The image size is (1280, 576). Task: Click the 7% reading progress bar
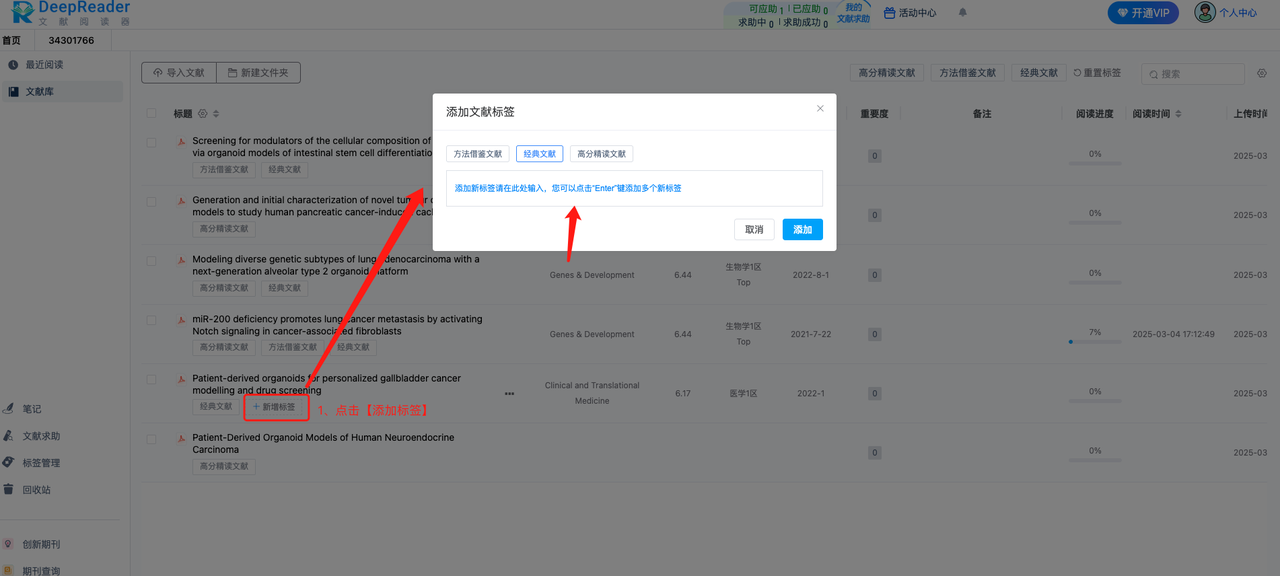click(1094, 340)
